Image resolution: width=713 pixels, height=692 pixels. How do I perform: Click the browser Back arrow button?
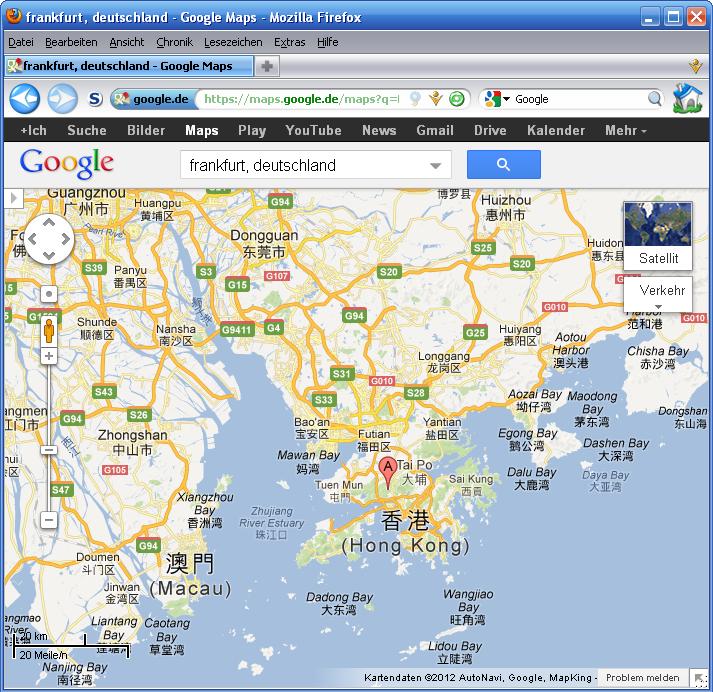[25, 99]
